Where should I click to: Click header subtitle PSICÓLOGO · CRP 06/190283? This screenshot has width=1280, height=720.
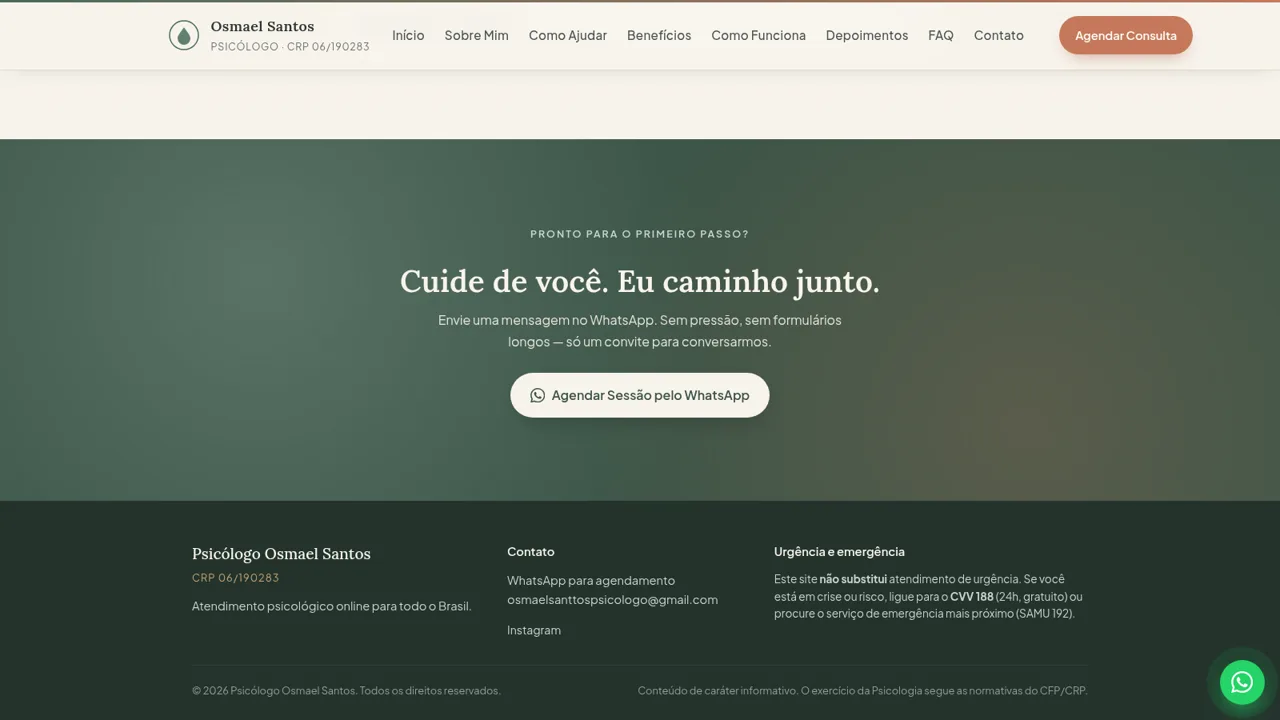pos(290,47)
